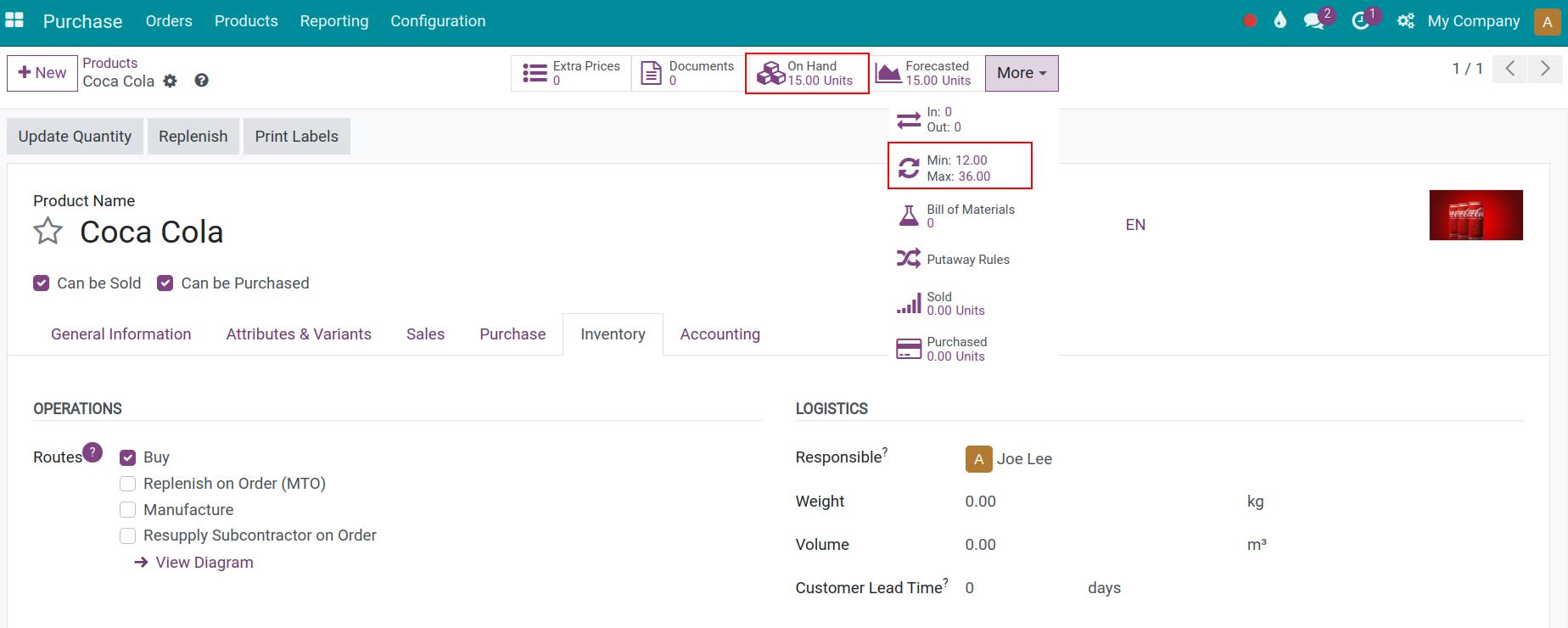Go to previous record arrow
1568x628 pixels.
1510,69
